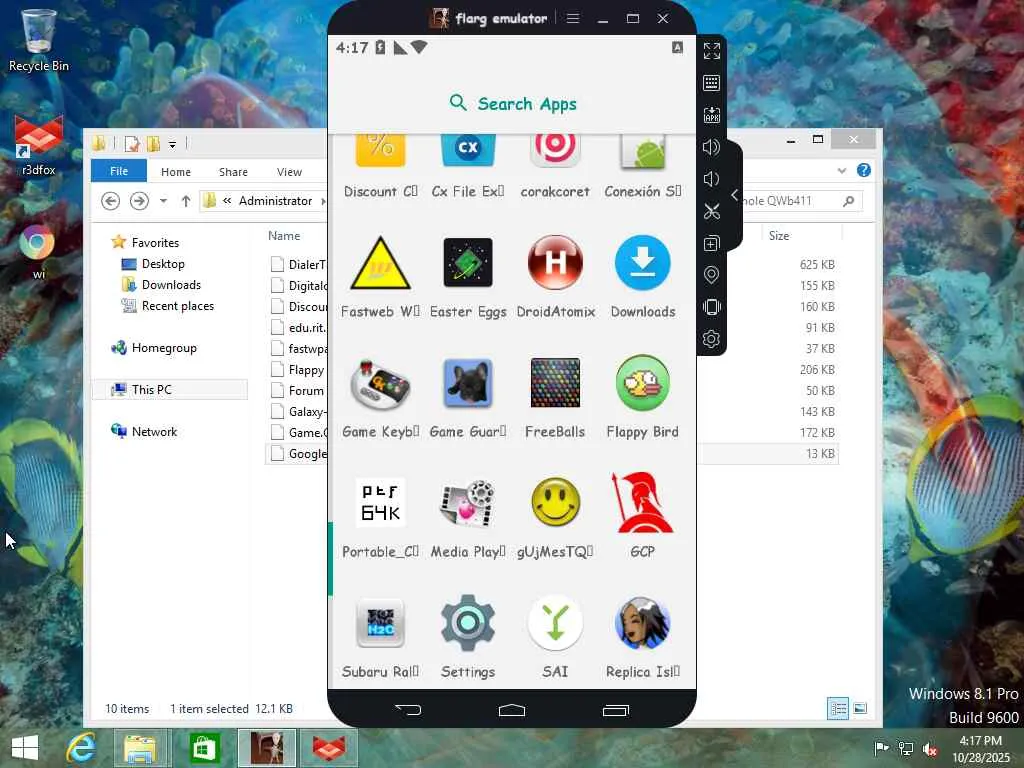Select Network in navigation pane
Image resolution: width=1024 pixels, height=768 pixels.
click(154, 432)
